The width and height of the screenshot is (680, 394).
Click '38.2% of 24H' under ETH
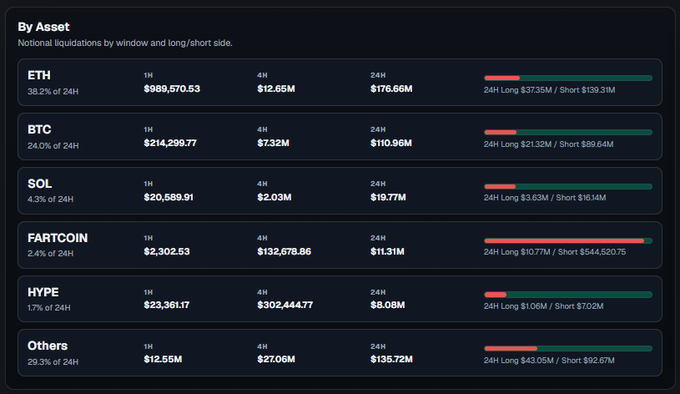[x=53, y=91]
